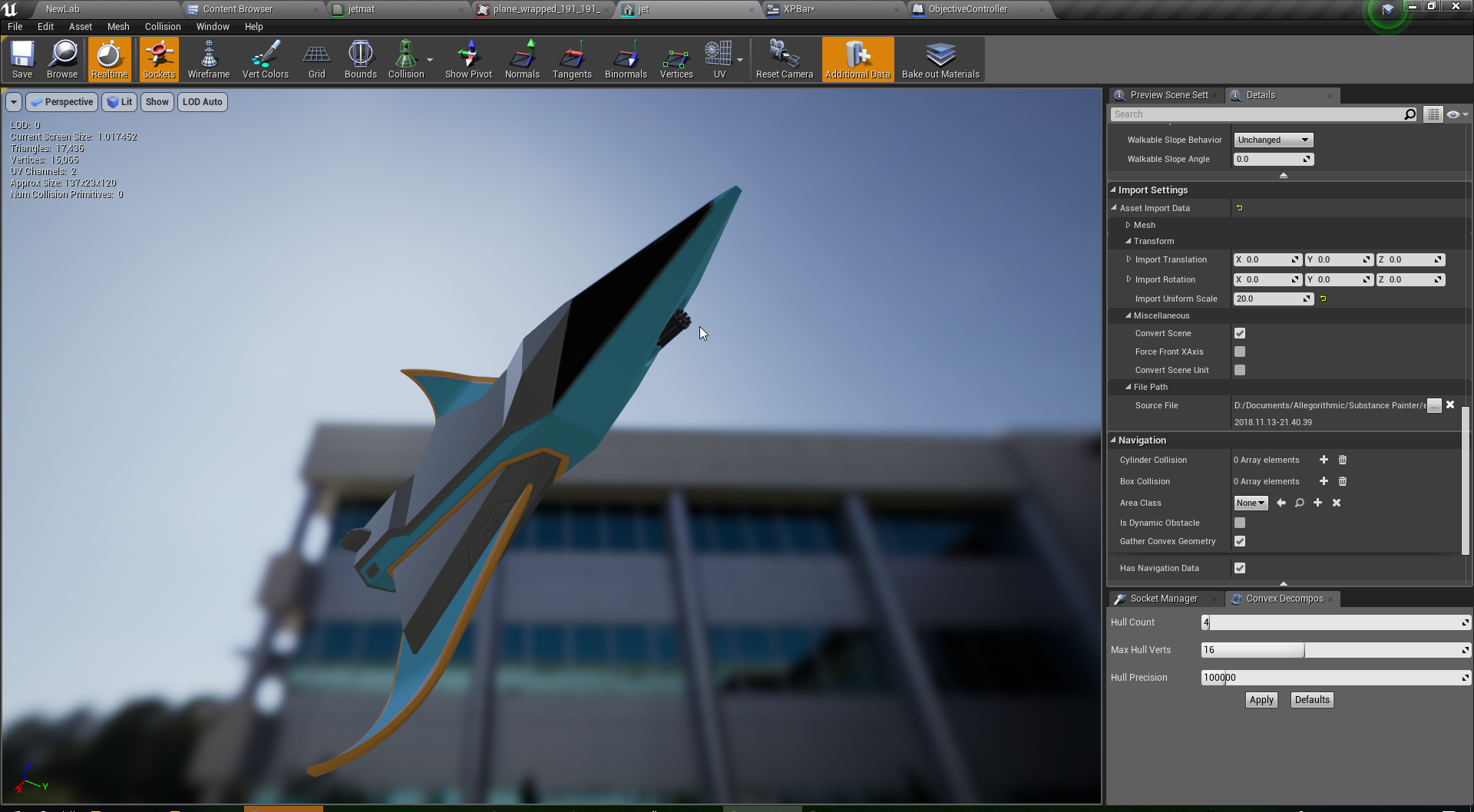Add element to Cylinder Collision array
Viewport: 1474px width, 812px height.
coord(1324,460)
